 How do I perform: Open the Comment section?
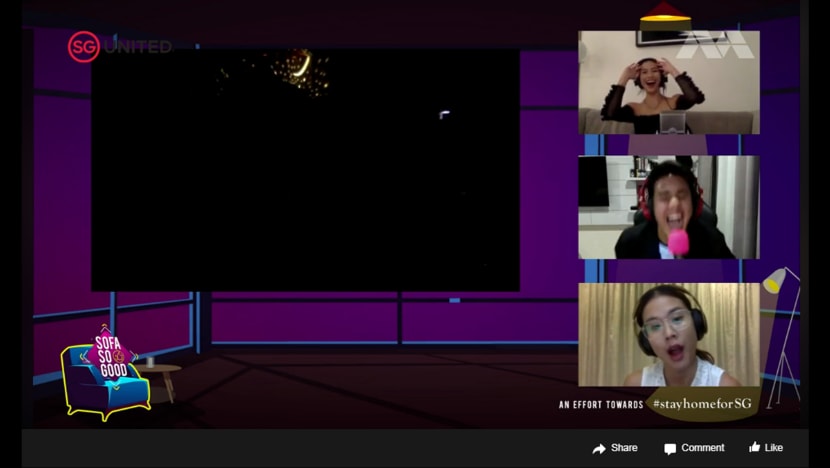(694, 448)
